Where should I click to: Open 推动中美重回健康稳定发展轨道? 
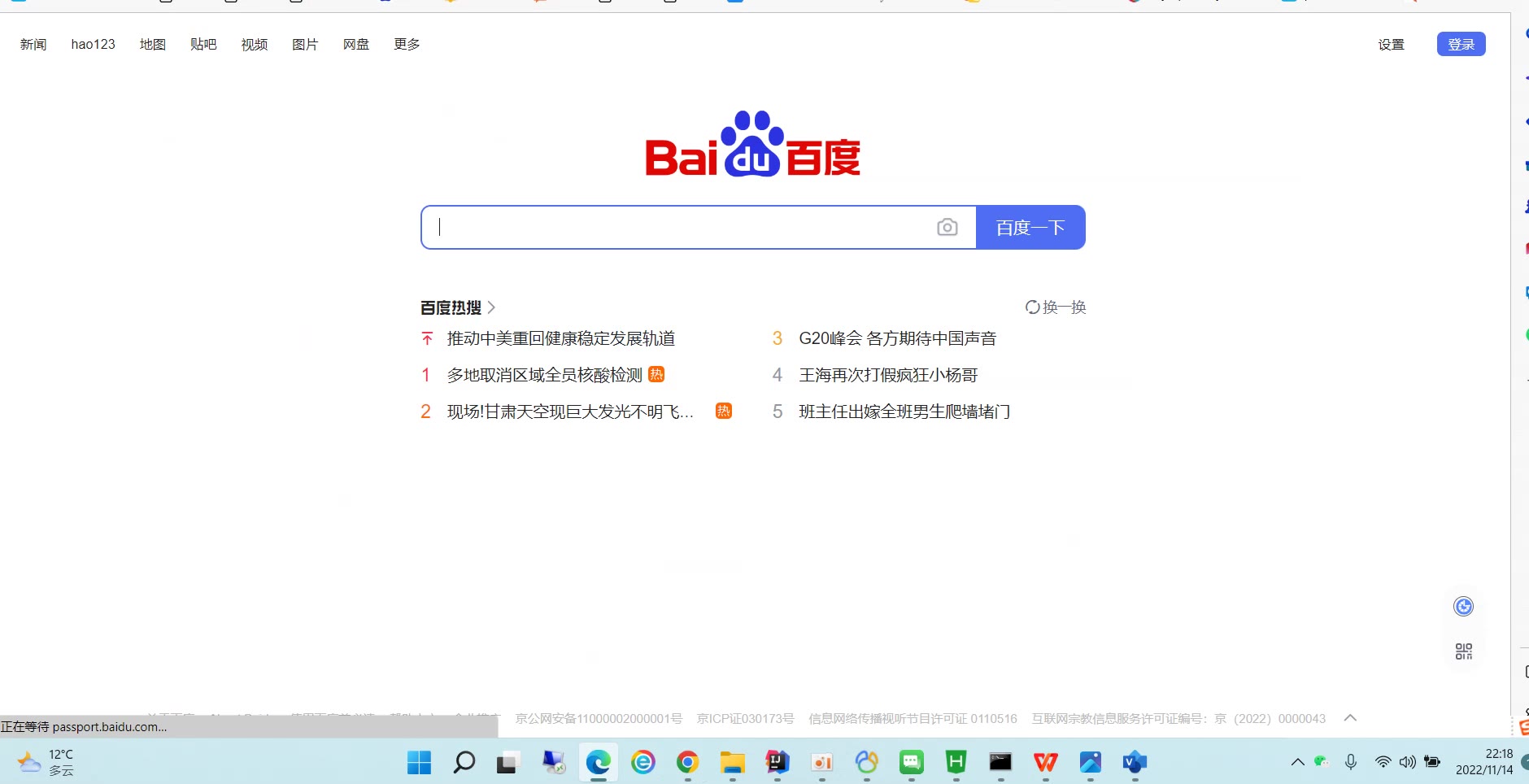tap(561, 338)
